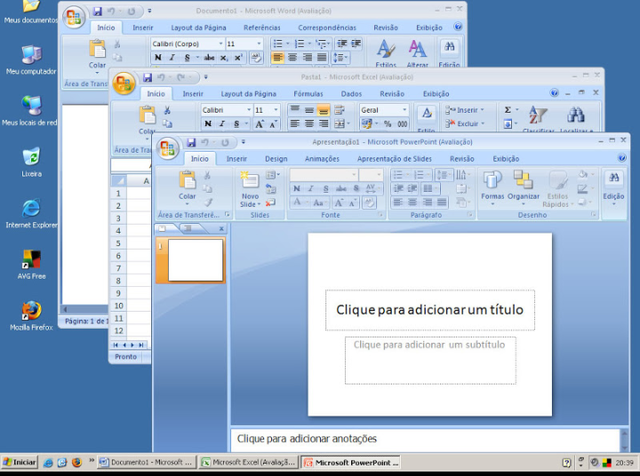Click the Undo icon in PowerPoint quick access toolbar

click(x=205, y=142)
